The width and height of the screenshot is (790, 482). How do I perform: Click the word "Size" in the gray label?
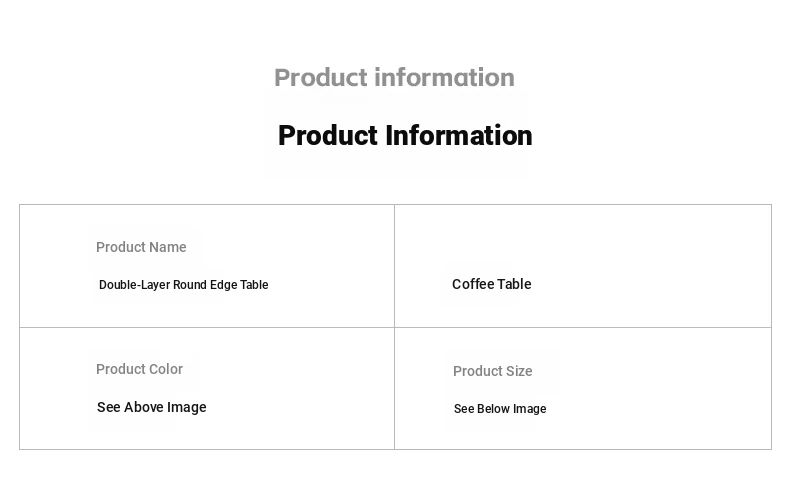pyautogui.click(x=518, y=371)
